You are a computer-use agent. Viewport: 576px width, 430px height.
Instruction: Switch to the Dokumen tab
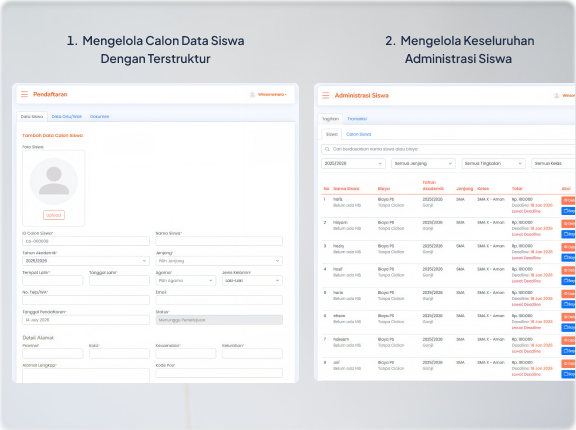pyautogui.click(x=100, y=116)
